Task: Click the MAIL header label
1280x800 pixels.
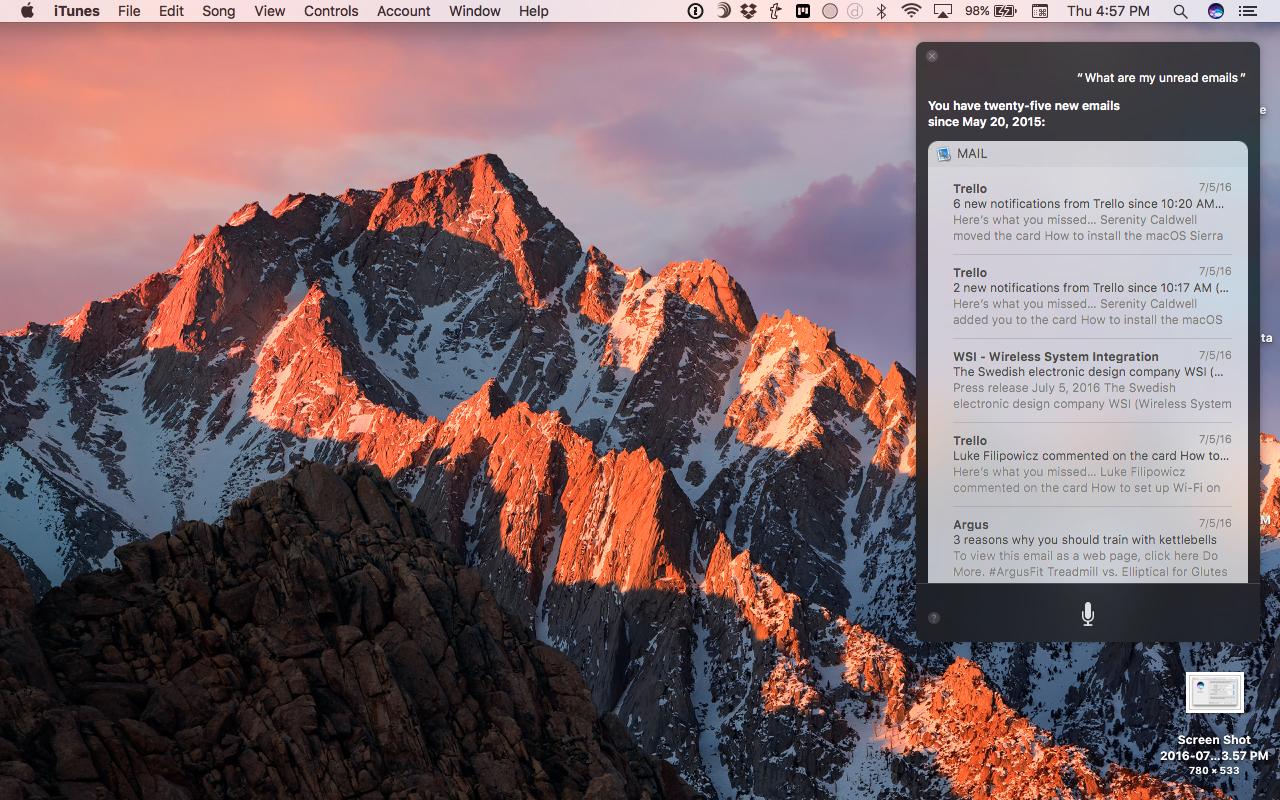Action: (972, 154)
